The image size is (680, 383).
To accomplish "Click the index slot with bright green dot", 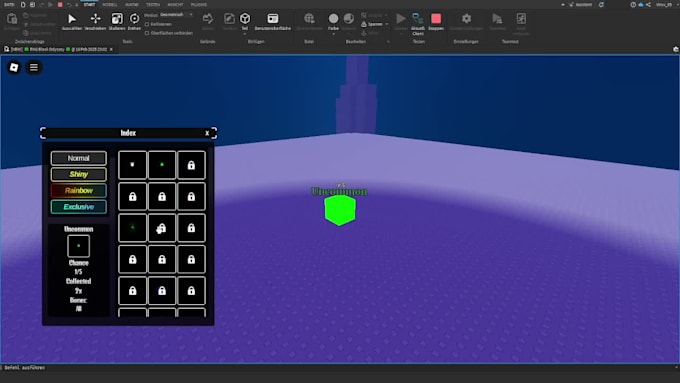I will pos(162,165).
